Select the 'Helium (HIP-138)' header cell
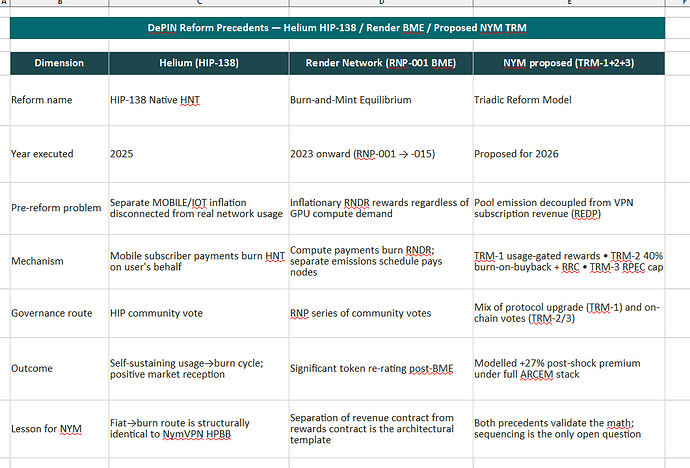The image size is (690, 468). [199, 63]
